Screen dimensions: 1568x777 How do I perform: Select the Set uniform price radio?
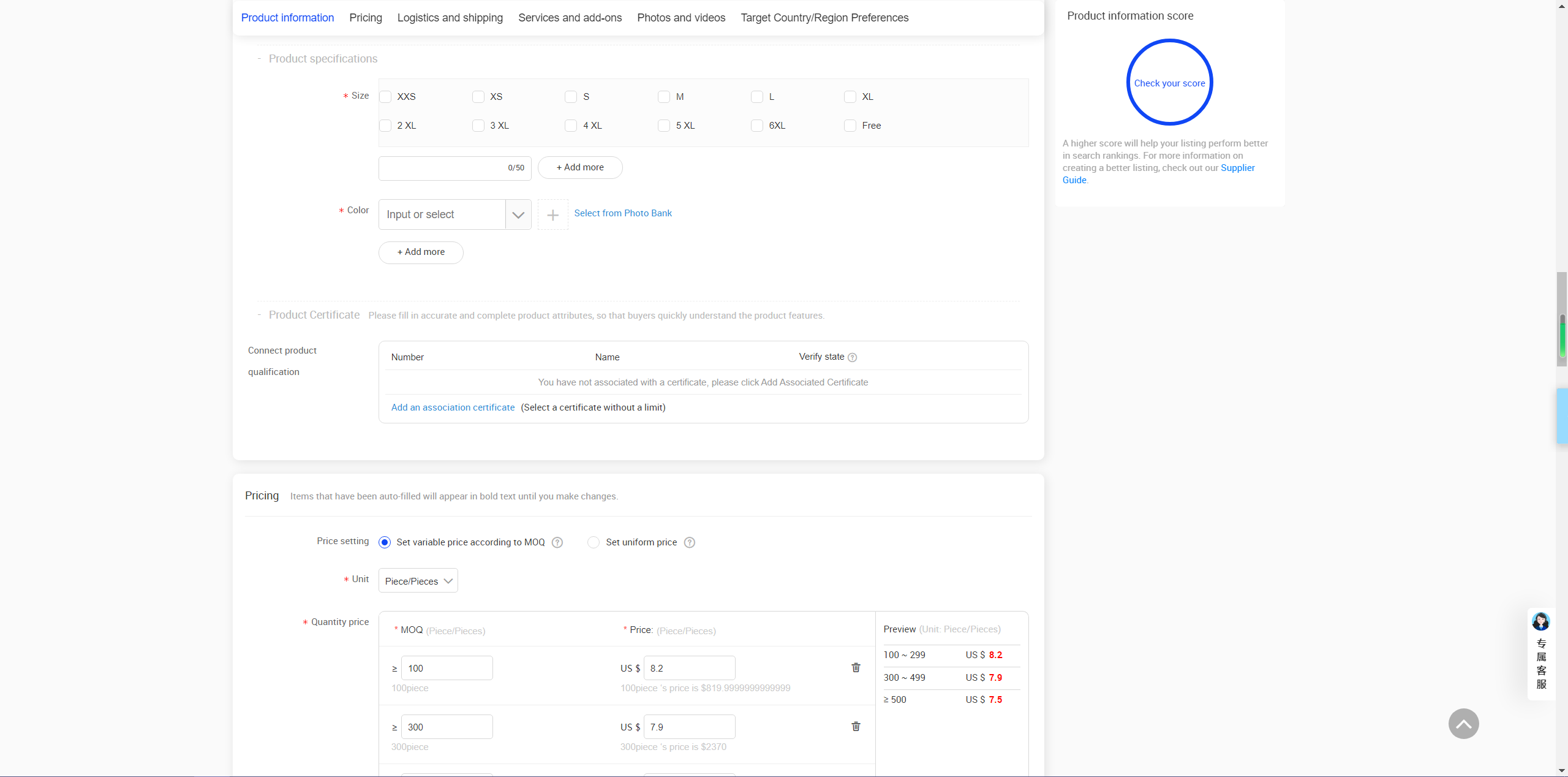pos(594,542)
